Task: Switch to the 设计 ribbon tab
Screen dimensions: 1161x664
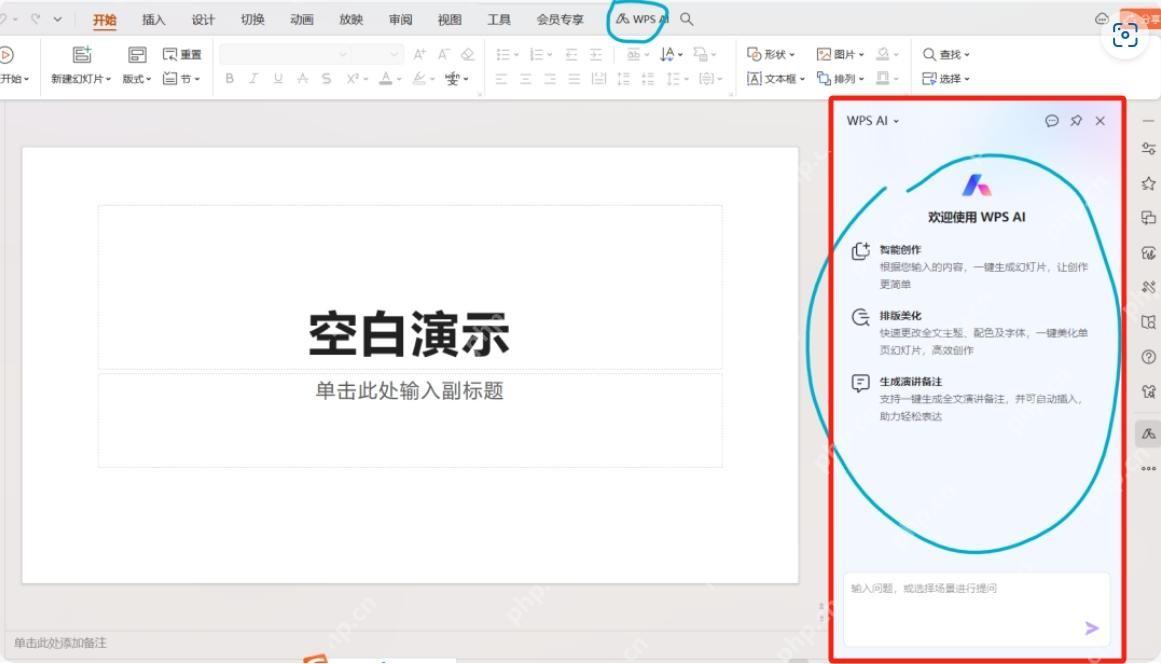Action: click(x=203, y=20)
